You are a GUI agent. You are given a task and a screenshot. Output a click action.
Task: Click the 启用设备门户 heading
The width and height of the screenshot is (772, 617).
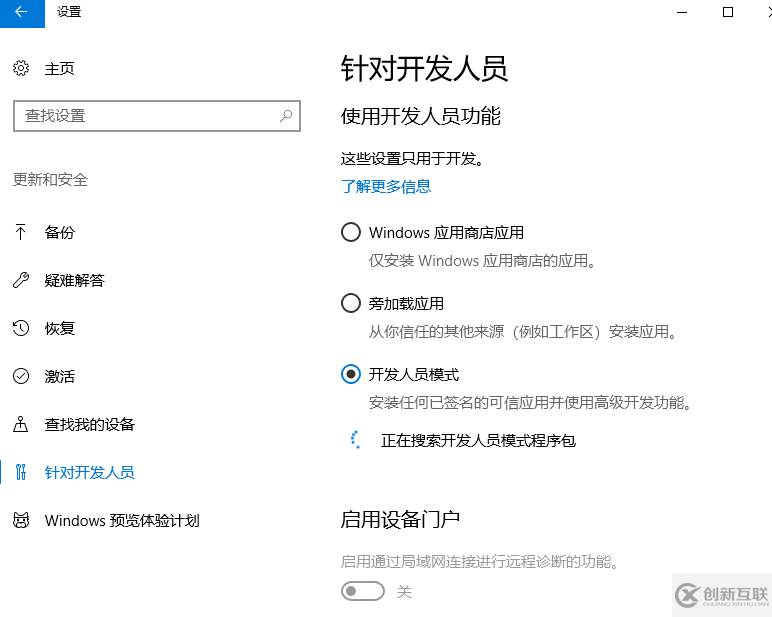point(400,520)
